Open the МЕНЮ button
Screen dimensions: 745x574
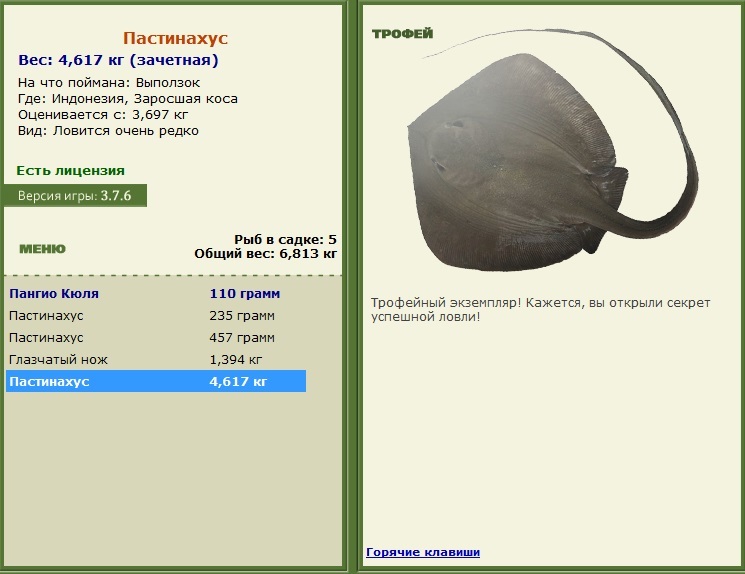[42, 249]
